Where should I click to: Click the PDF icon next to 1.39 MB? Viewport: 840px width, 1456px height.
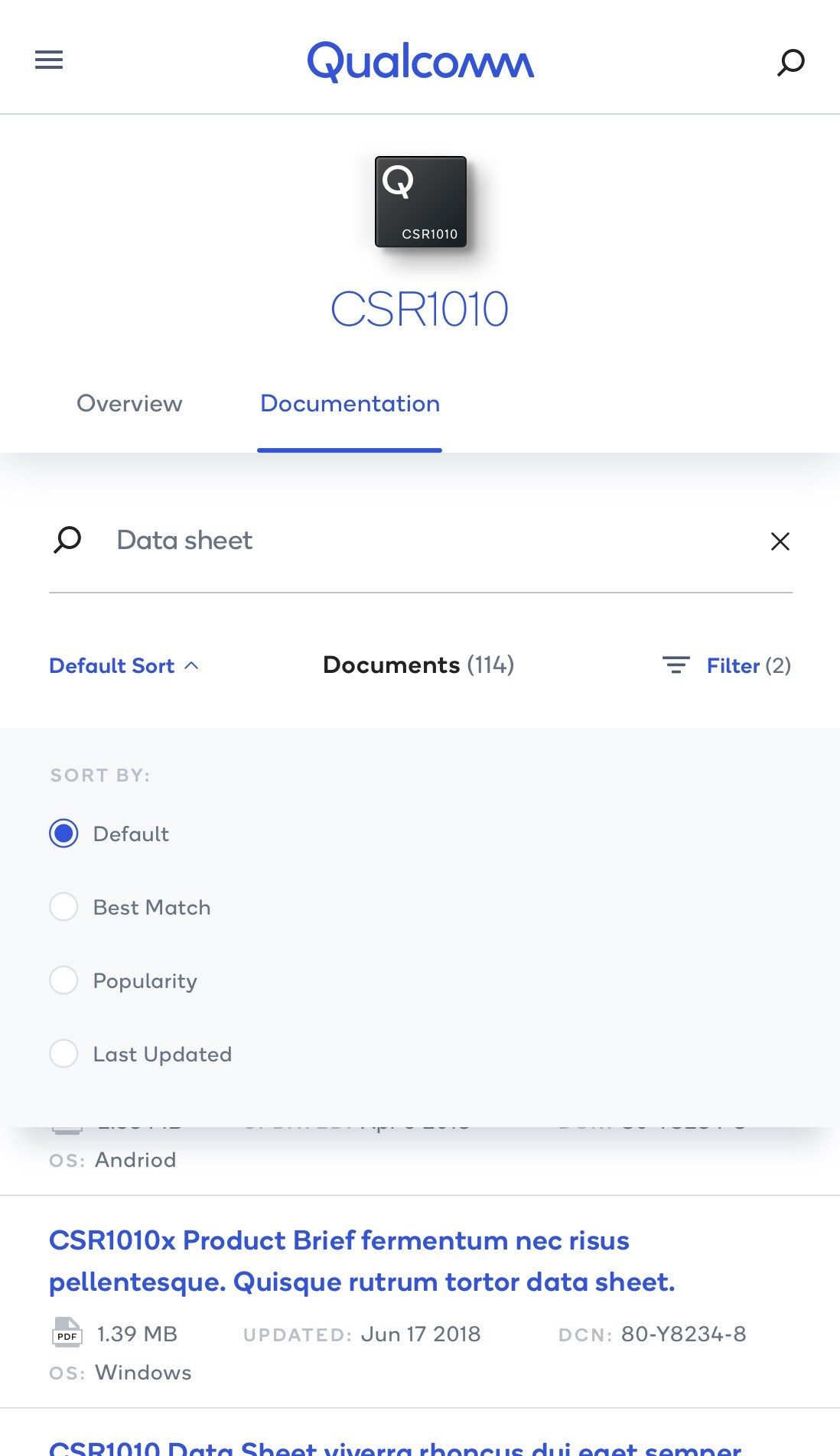[x=67, y=1332]
